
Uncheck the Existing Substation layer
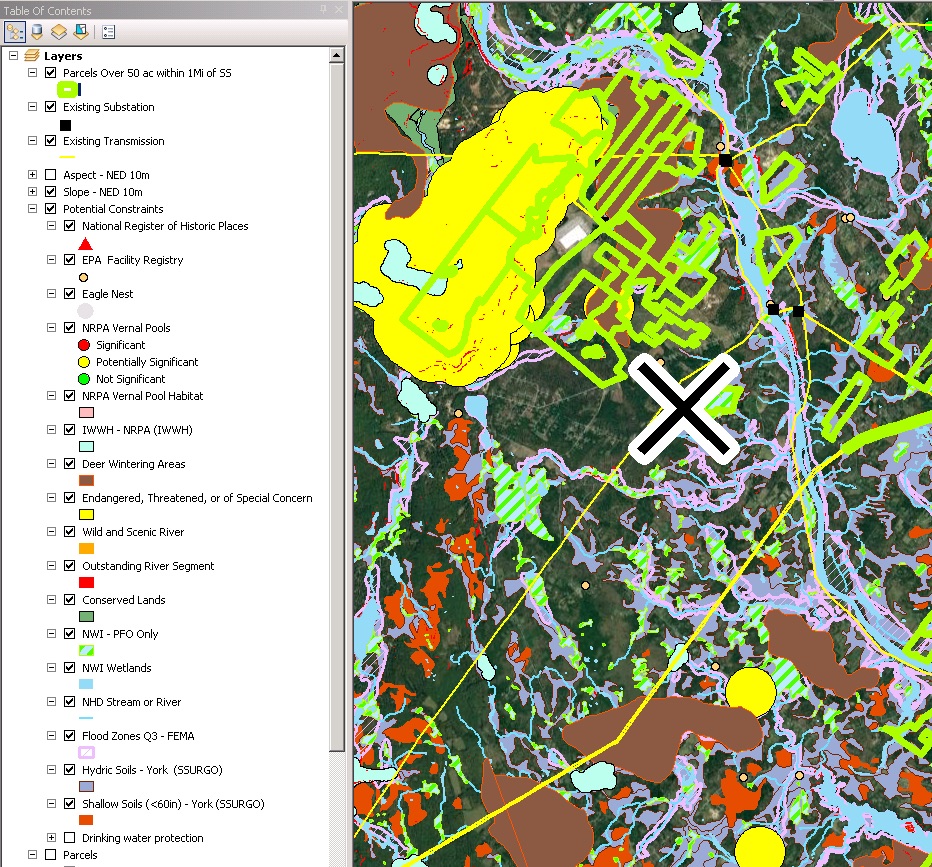pyautogui.click(x=51, y=106)
